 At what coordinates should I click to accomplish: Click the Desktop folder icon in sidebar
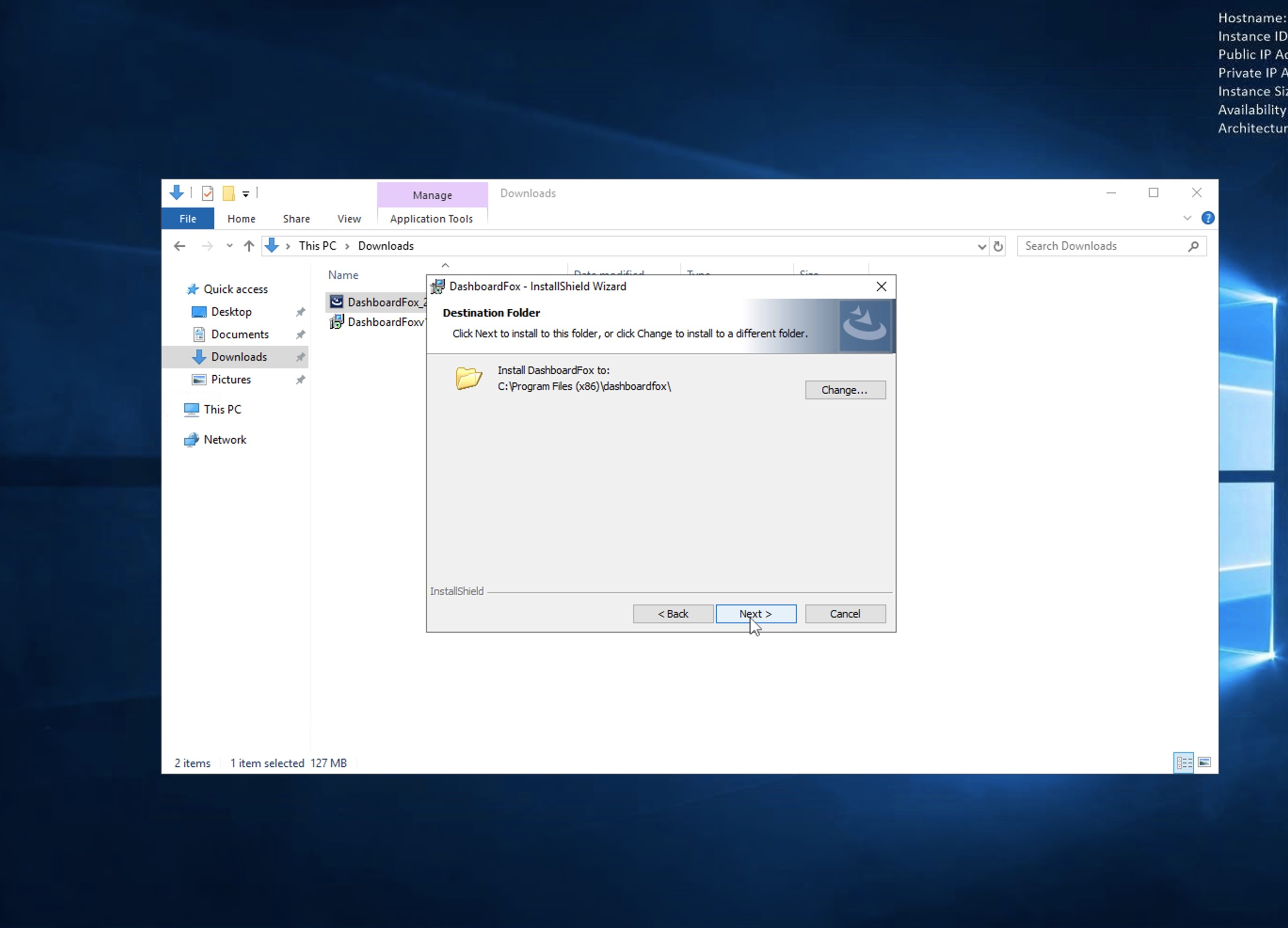pyautogui.click(x=199, y=312)
